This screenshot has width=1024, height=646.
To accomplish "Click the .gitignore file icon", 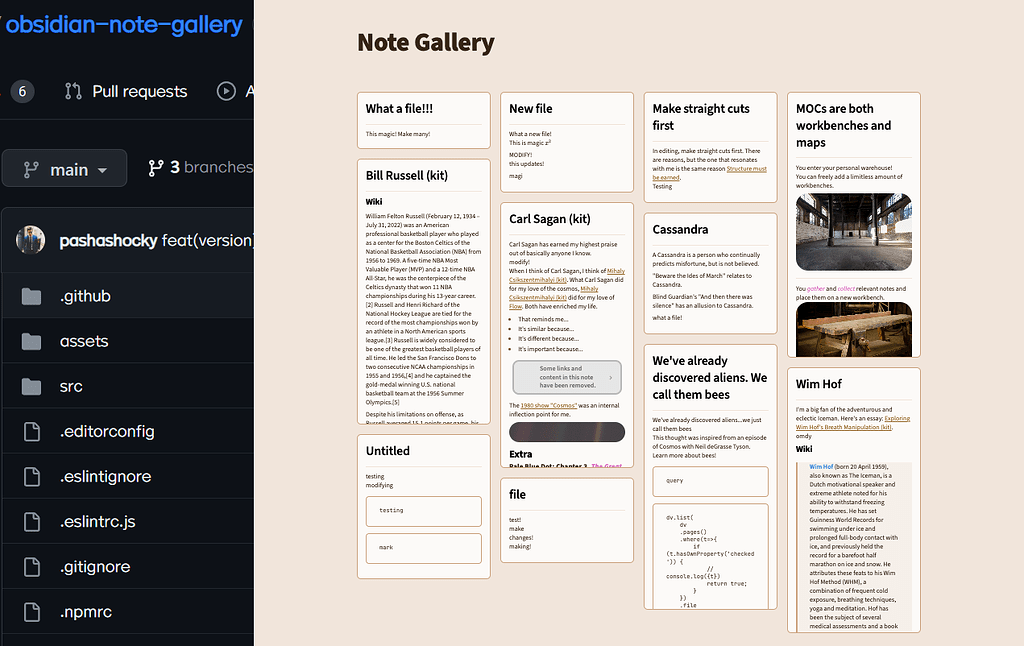I will (x=31, y=566).
